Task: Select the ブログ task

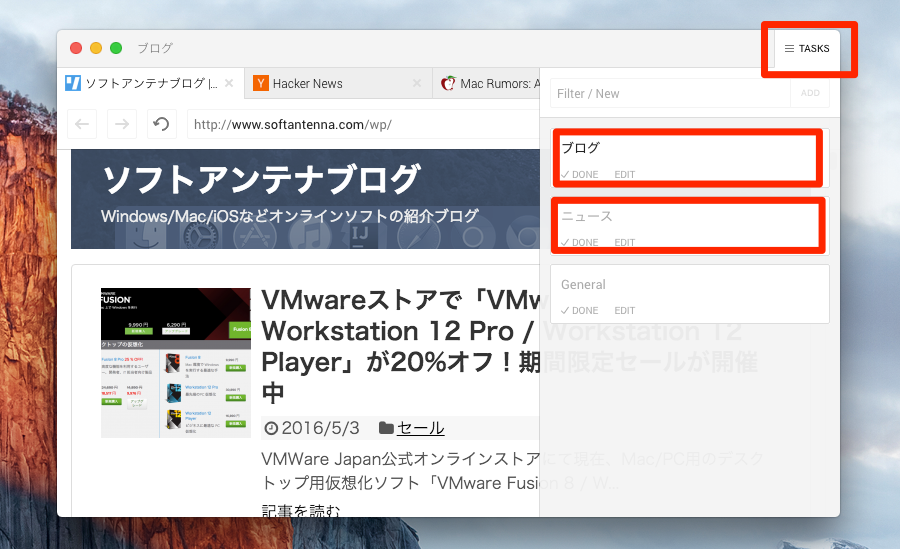Action: coord(689,157)
